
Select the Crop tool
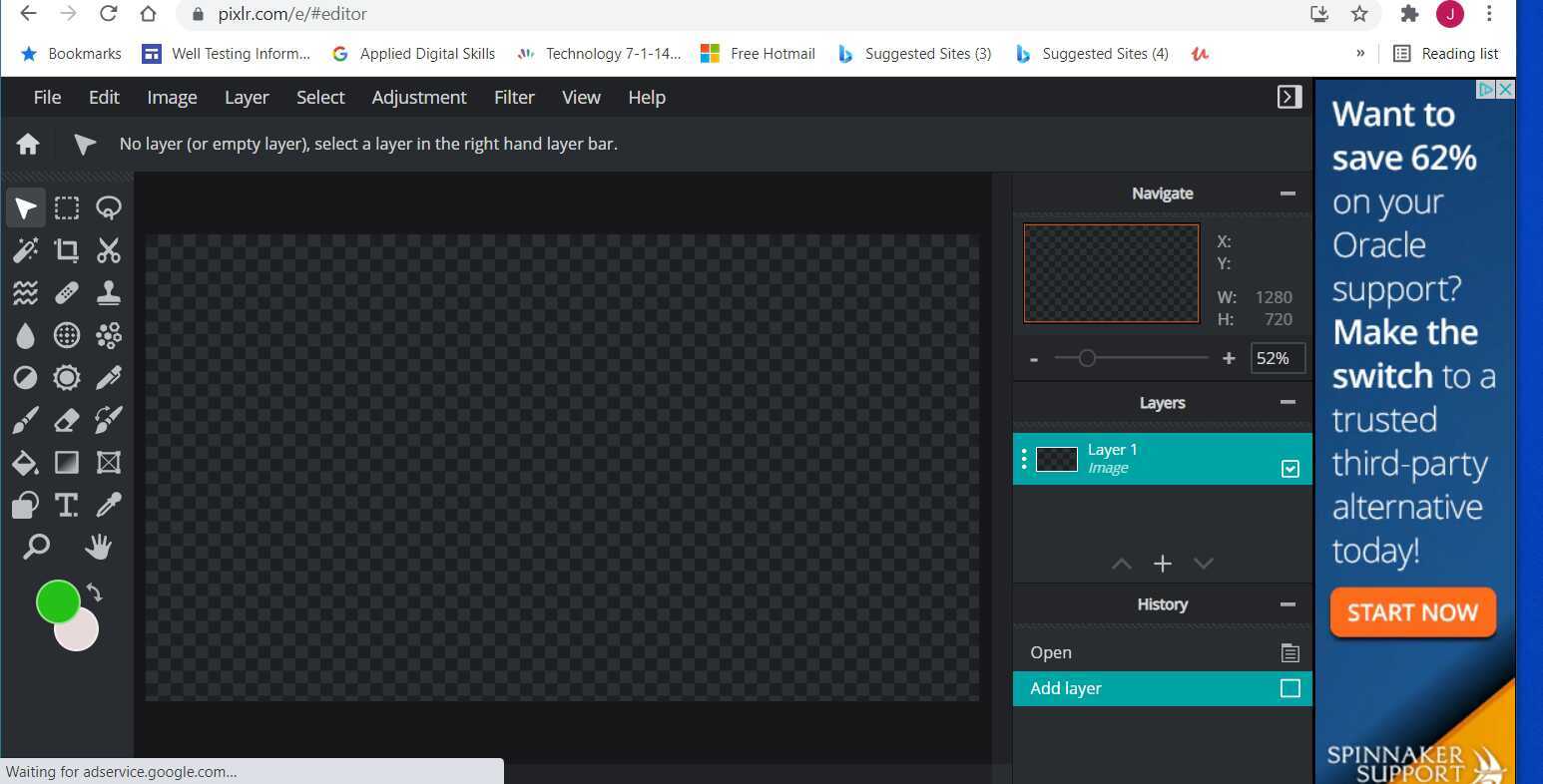(x=67, y=250)
